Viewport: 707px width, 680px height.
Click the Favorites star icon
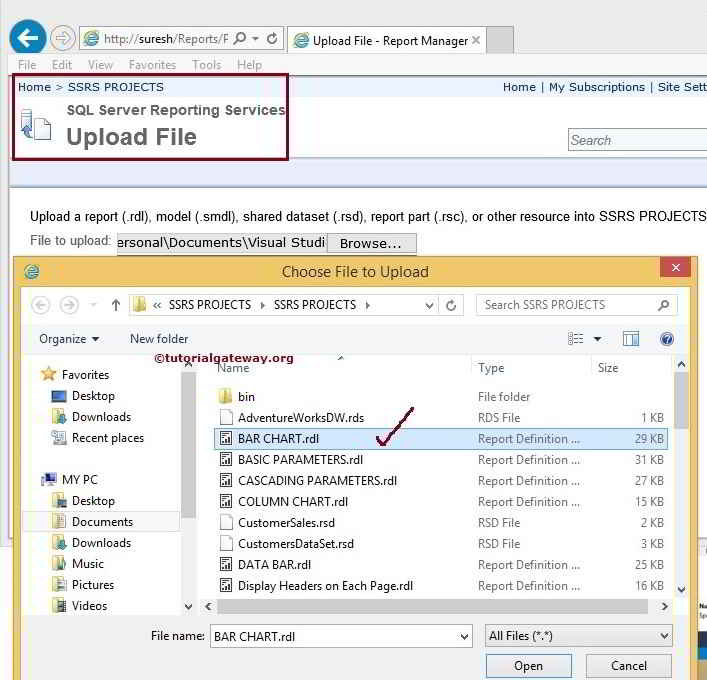click(x=48, y=374)
